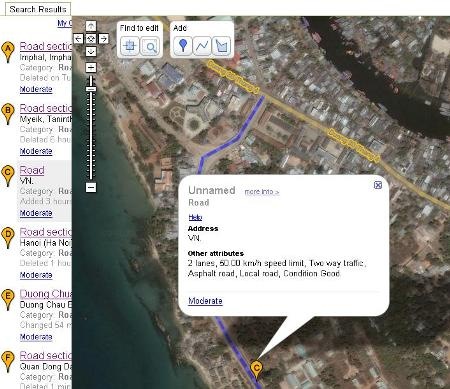Click marker E in results list
The height and width of the screenshot is (389, 450).
[x=7, y=299]
